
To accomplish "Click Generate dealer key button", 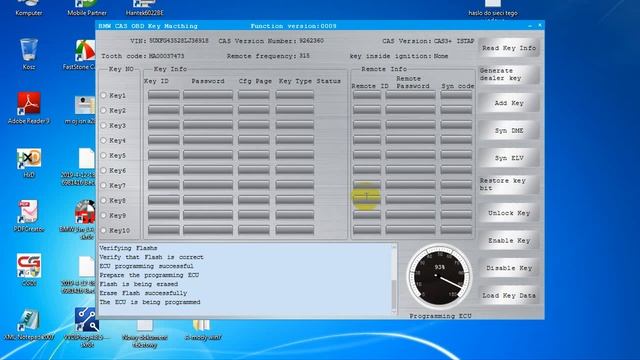I will click(509, 75).
